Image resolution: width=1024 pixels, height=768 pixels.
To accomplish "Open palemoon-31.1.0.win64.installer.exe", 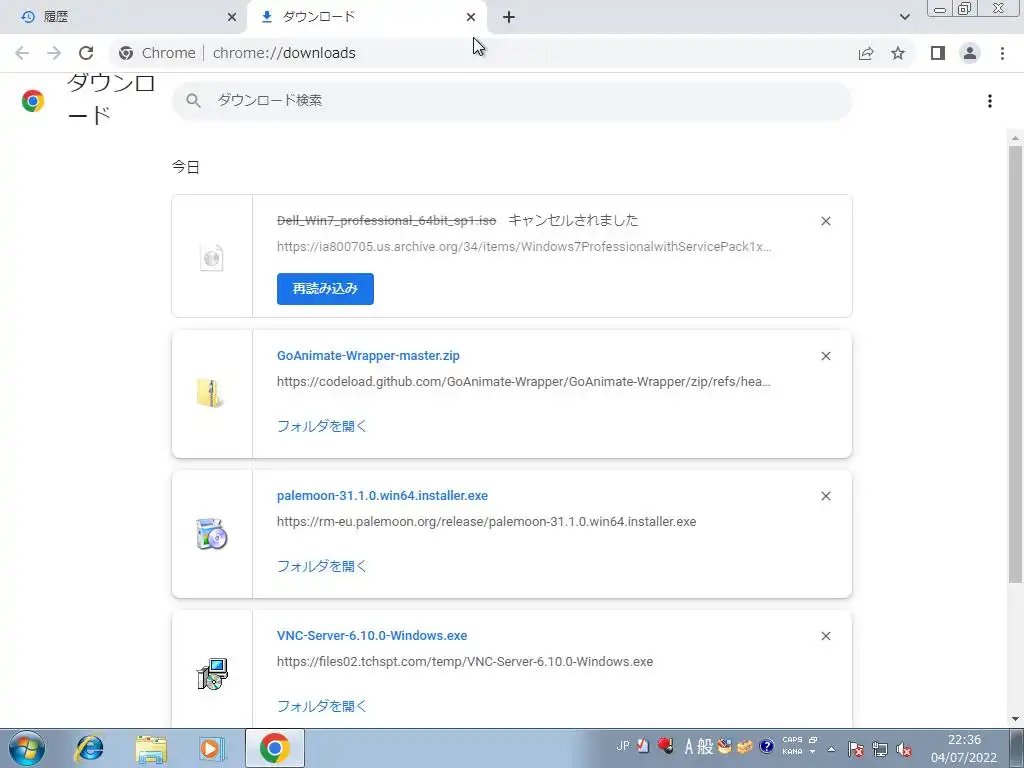I will (382, 496).
